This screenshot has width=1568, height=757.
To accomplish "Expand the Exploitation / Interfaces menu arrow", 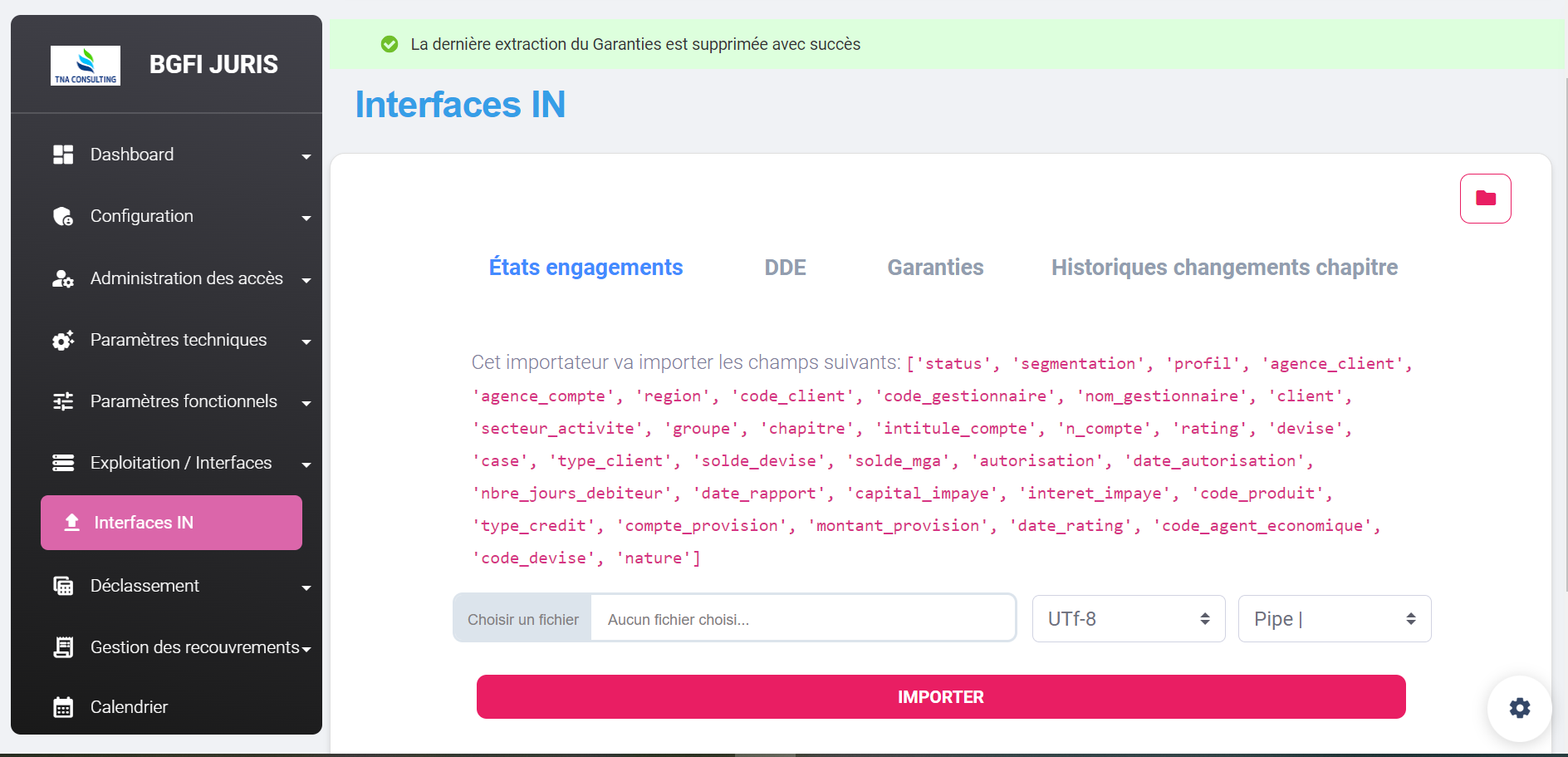I will click(x=306, y=465).
